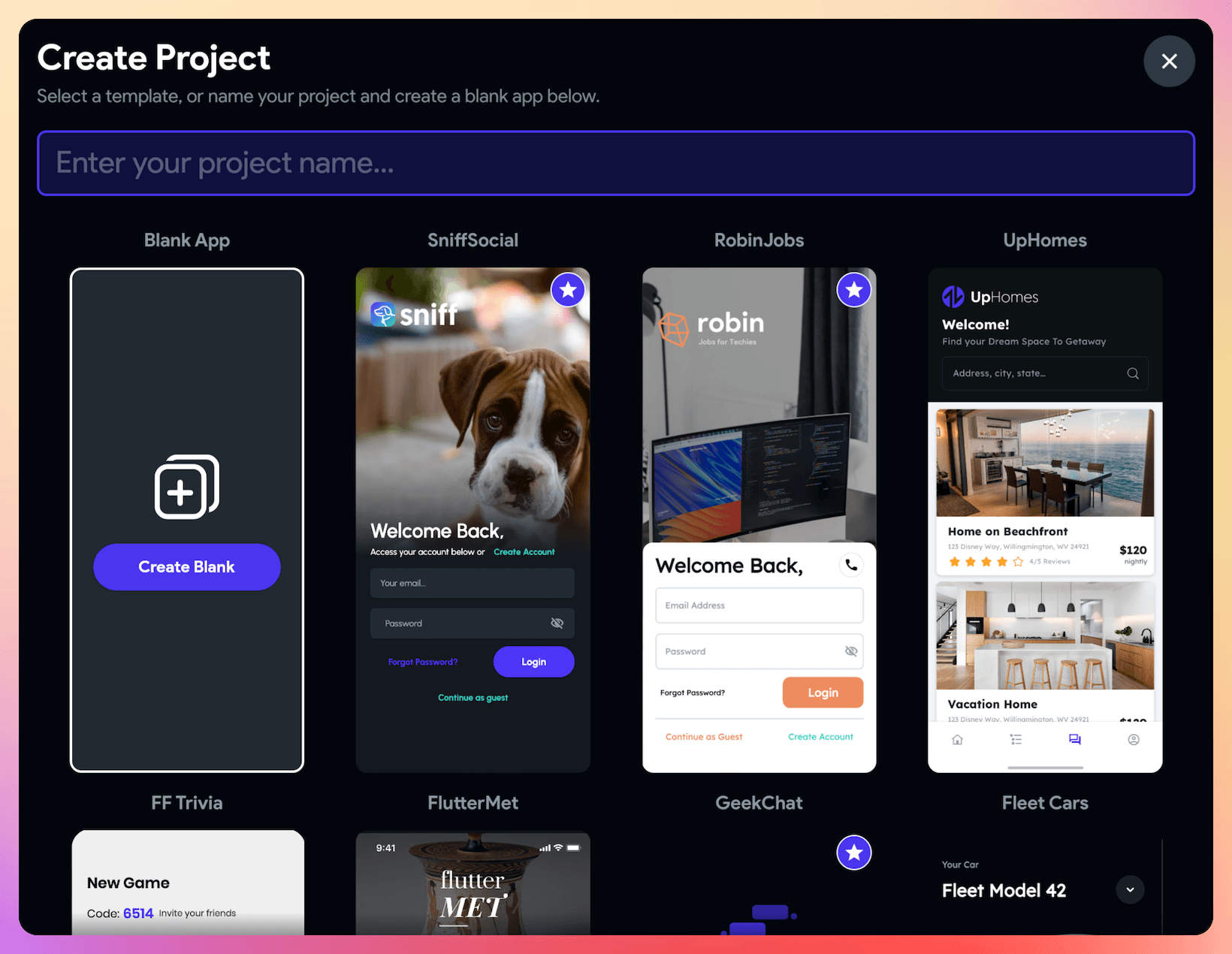
Task: Click the star badge on SniffSocial template
Action: coord(568,290)
